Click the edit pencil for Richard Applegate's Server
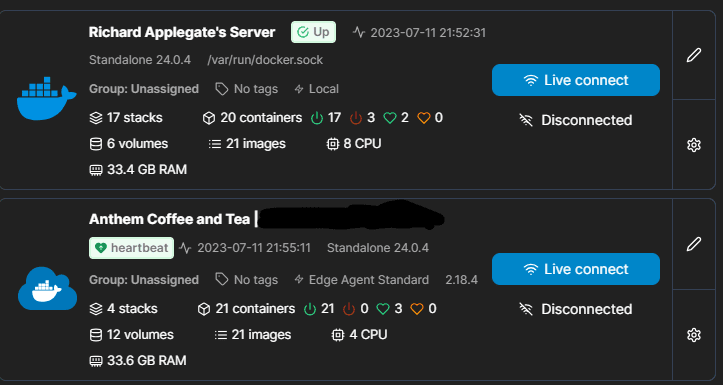The width and height of the screenshot is (723, 385). pyautogui.click(x=693, y=55)
